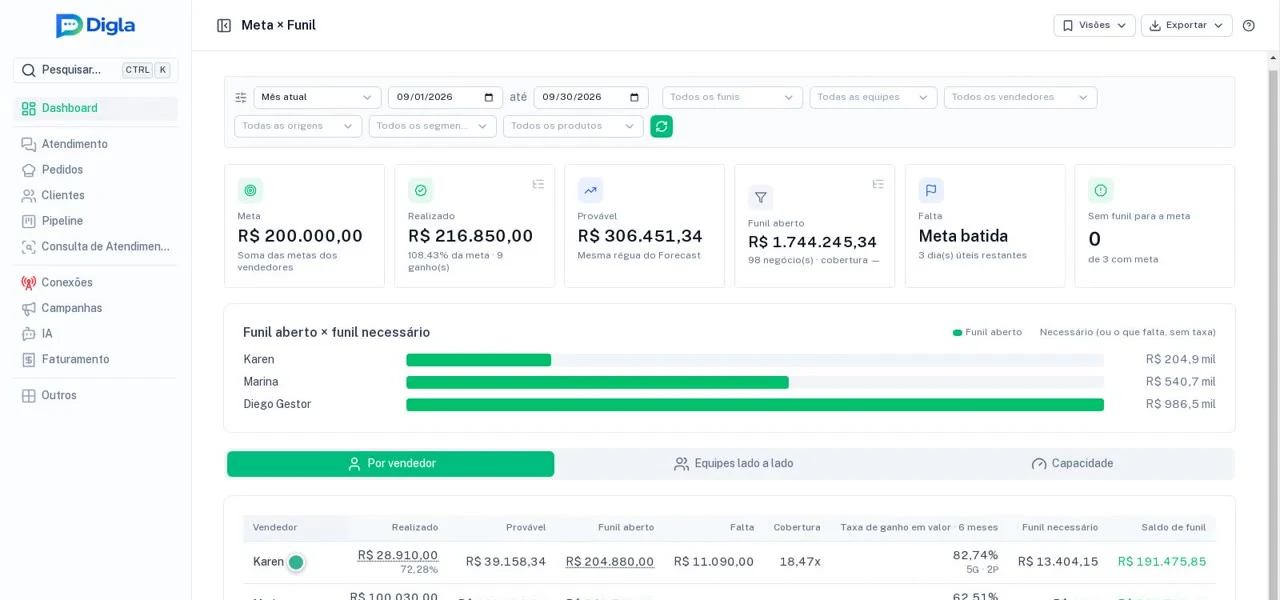Click the green refresh filters button
The image size is (1280, 600).
(x=661, y=126)
